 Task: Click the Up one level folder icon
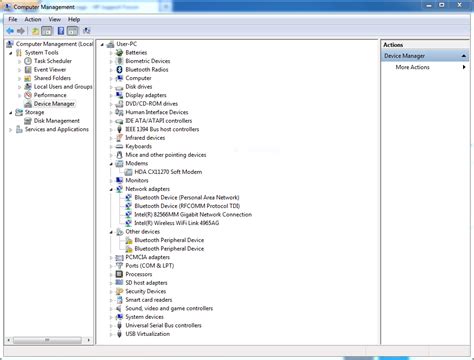click(x=35, y=31)
